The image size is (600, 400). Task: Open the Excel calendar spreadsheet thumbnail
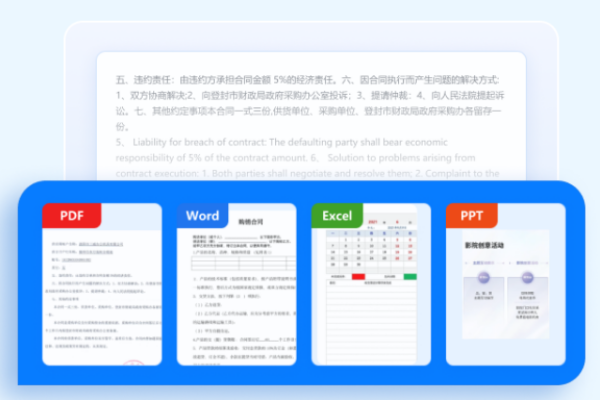371,284
